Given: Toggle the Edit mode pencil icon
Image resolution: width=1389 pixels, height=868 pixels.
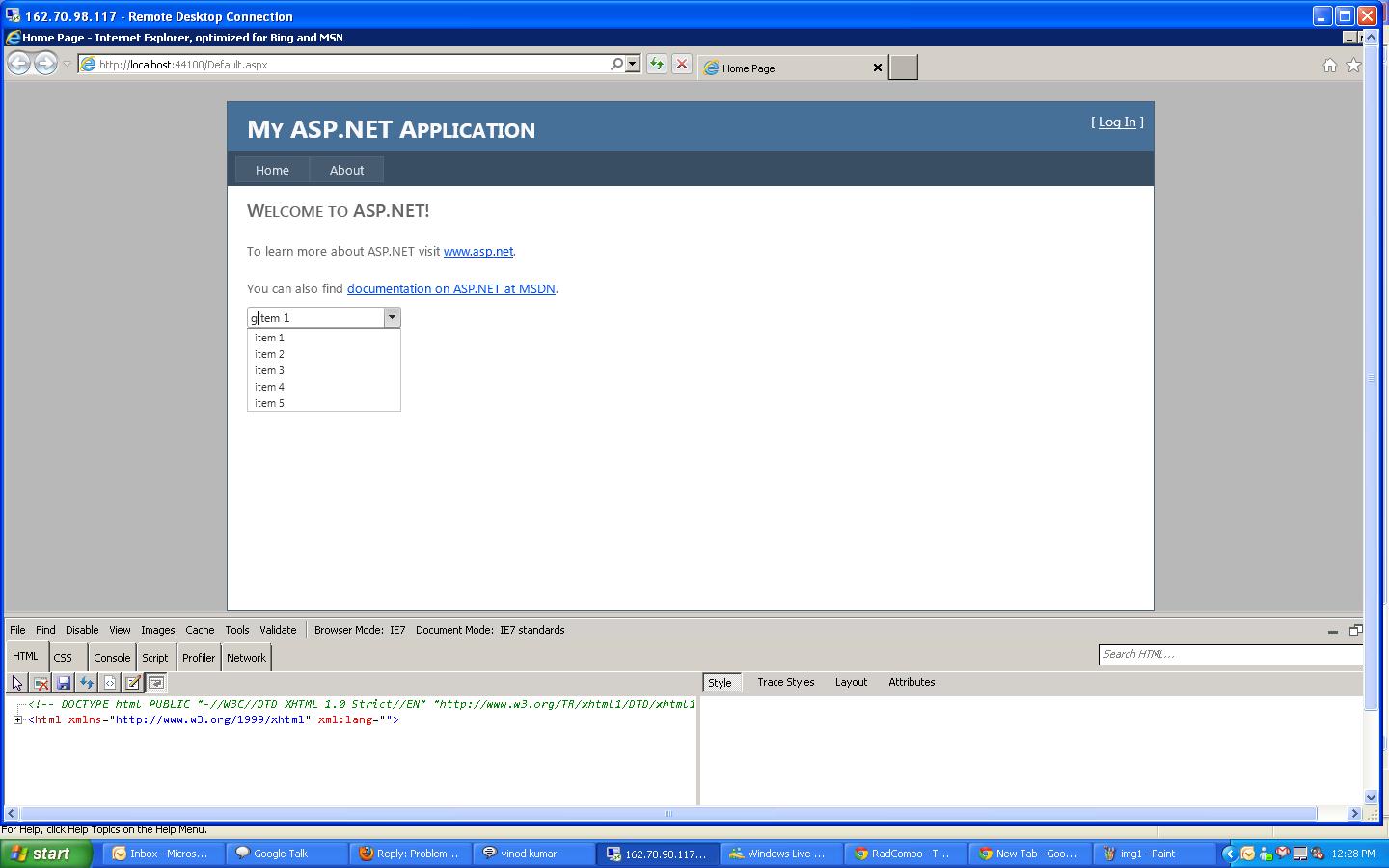Looking at the screenshot, I should pyautogui.click(x=133, y=683).
